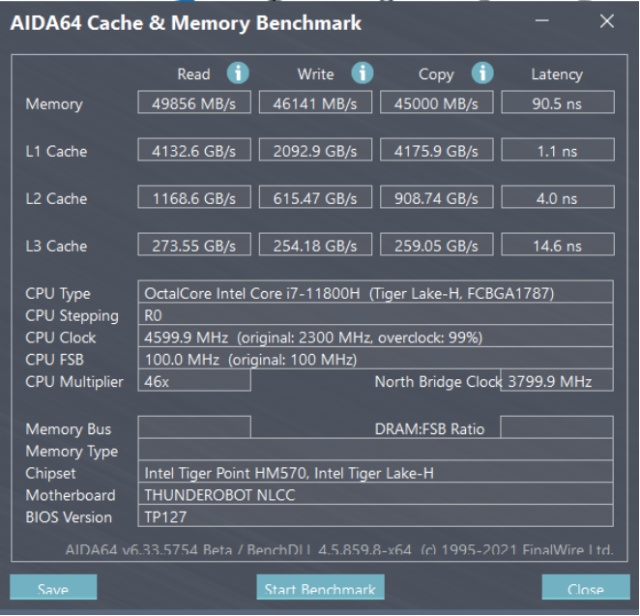This screenshot has height=616, width=640.
Task: Click the Memory Write value 46141 MB/s
Action: coord(315,103)
